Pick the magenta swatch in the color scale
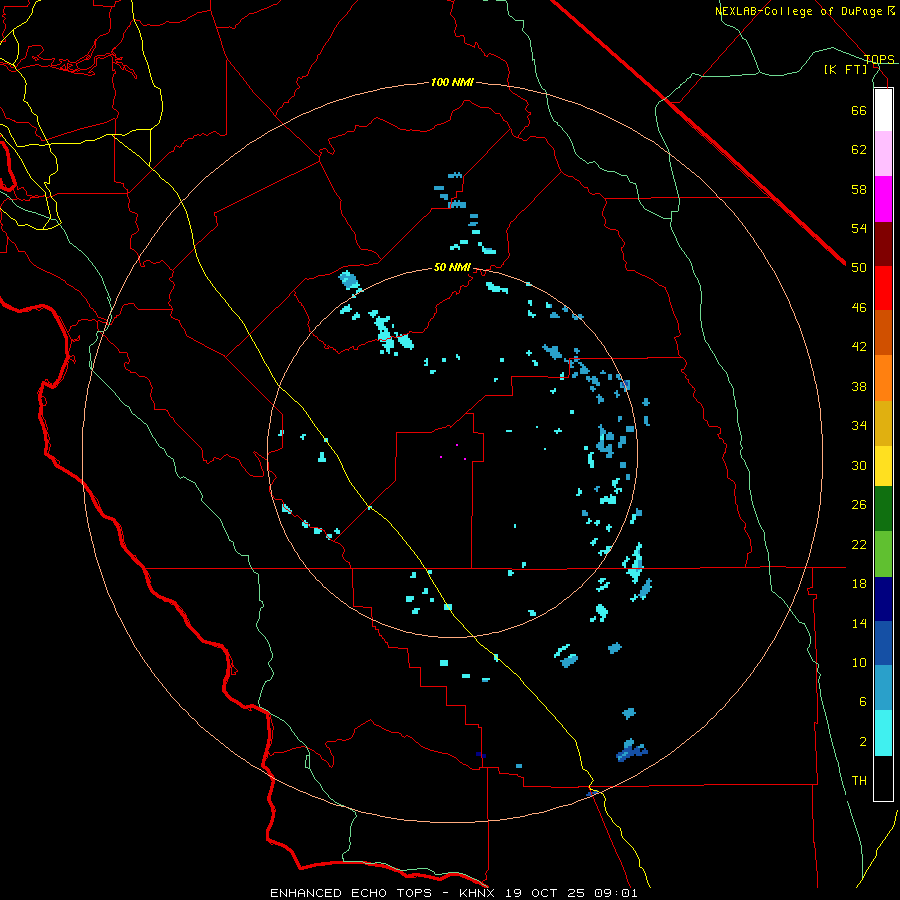Screen dimensions: 900x900 click(x=883, y=199)
